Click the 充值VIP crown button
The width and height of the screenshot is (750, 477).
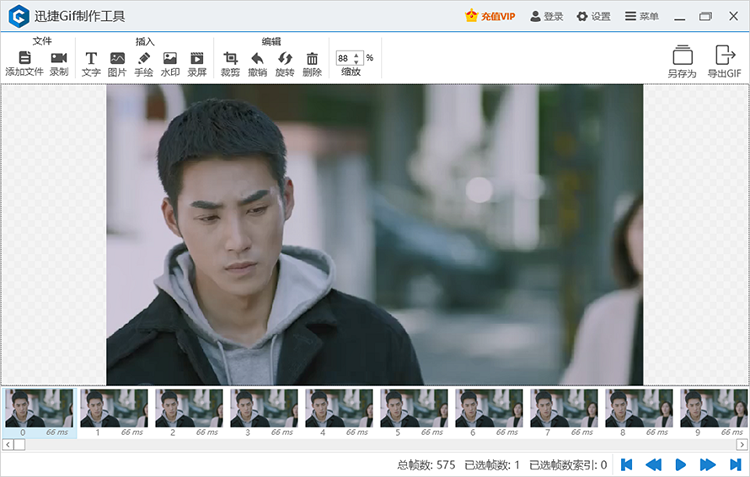[x=490, y=16]
